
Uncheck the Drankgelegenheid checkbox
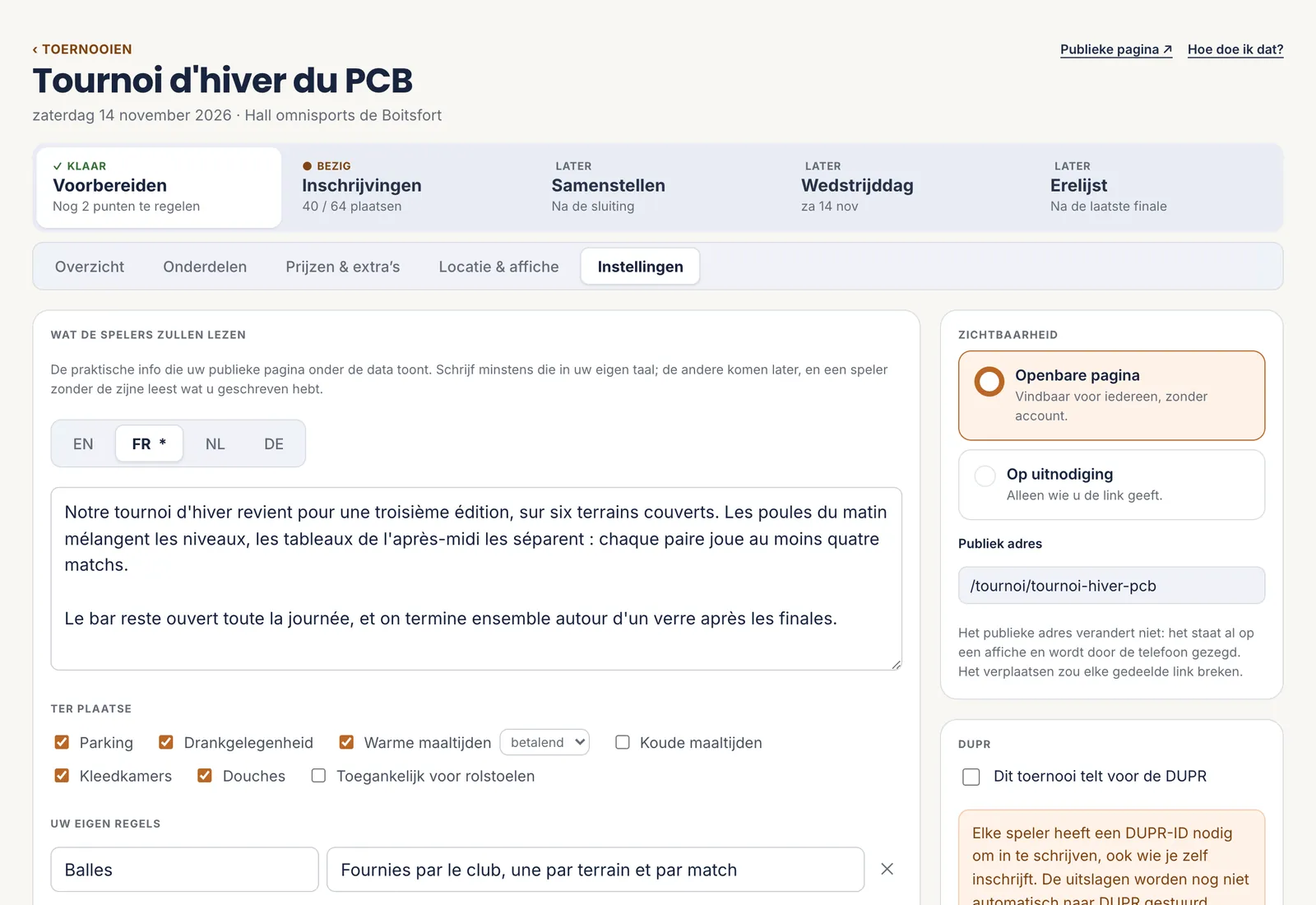(x=166, y=742)
